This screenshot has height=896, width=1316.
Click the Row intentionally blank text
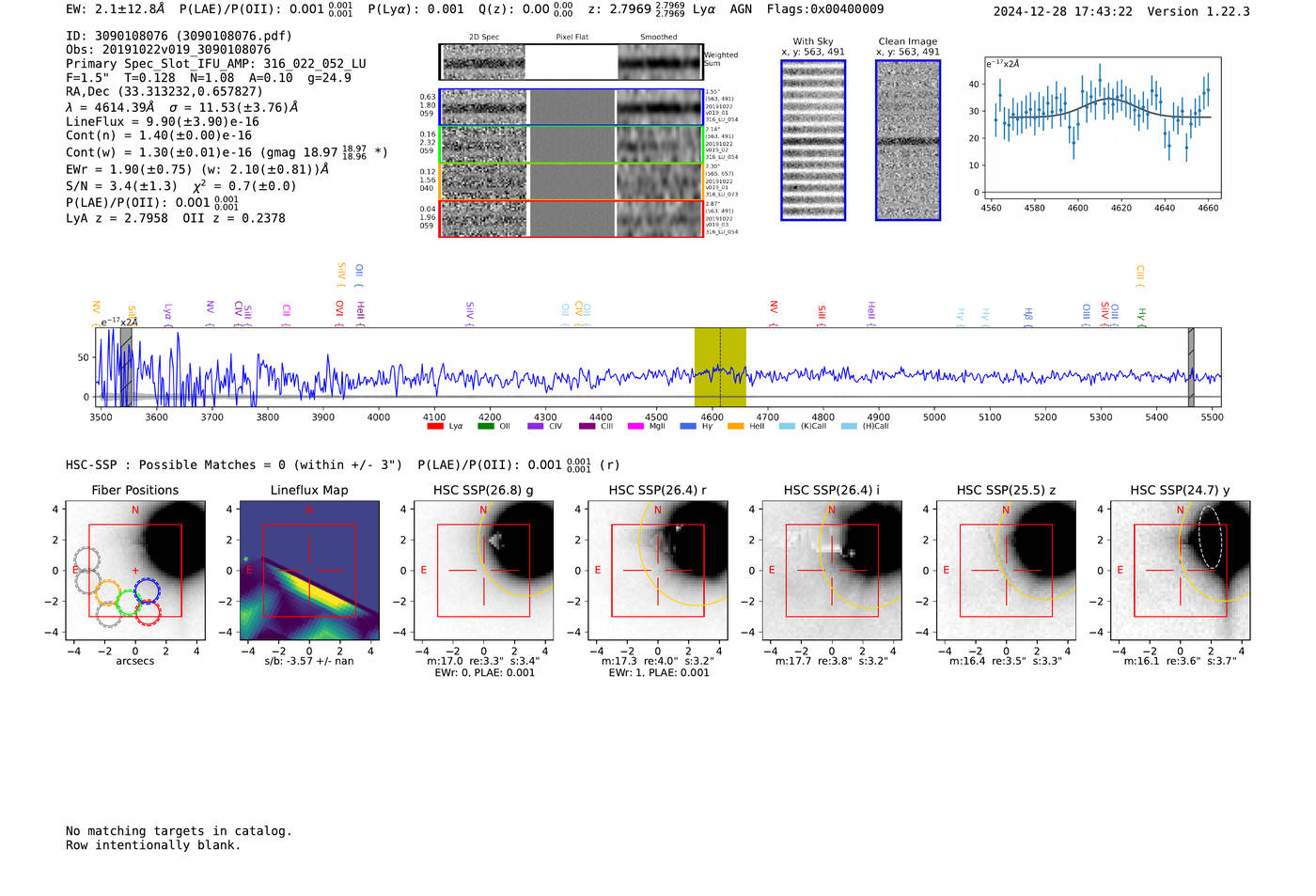point(153,845)
